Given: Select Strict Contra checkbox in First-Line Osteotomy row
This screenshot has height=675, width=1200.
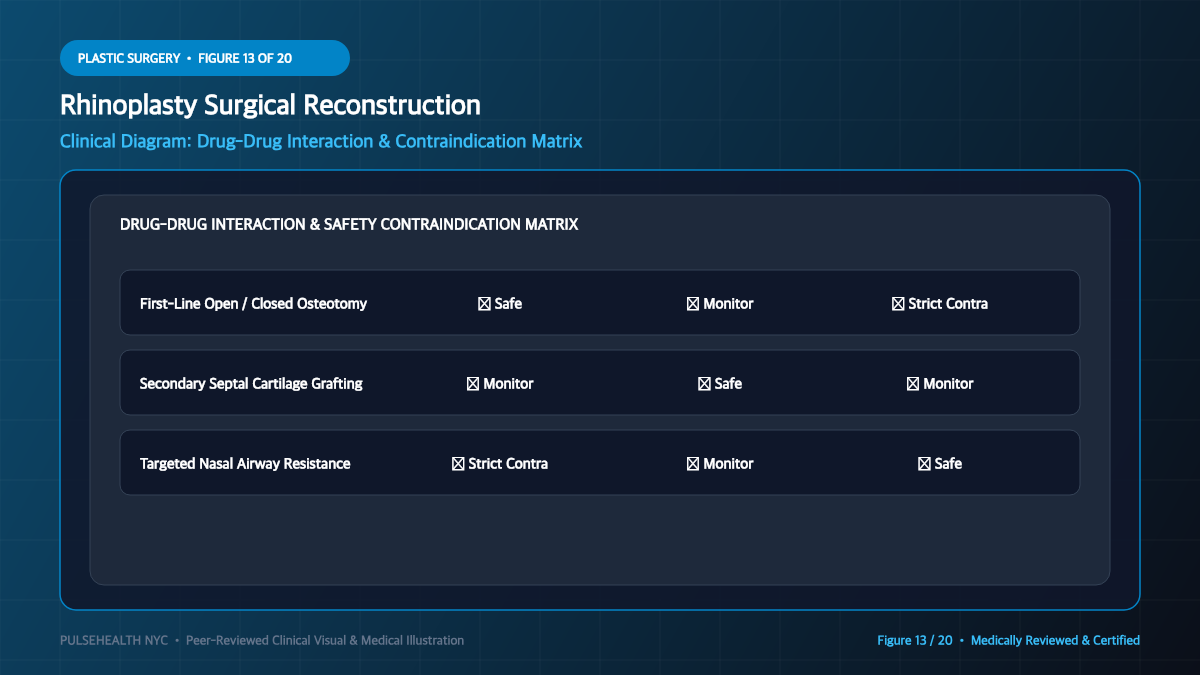Looking at the screenshot, I should 898,304.
